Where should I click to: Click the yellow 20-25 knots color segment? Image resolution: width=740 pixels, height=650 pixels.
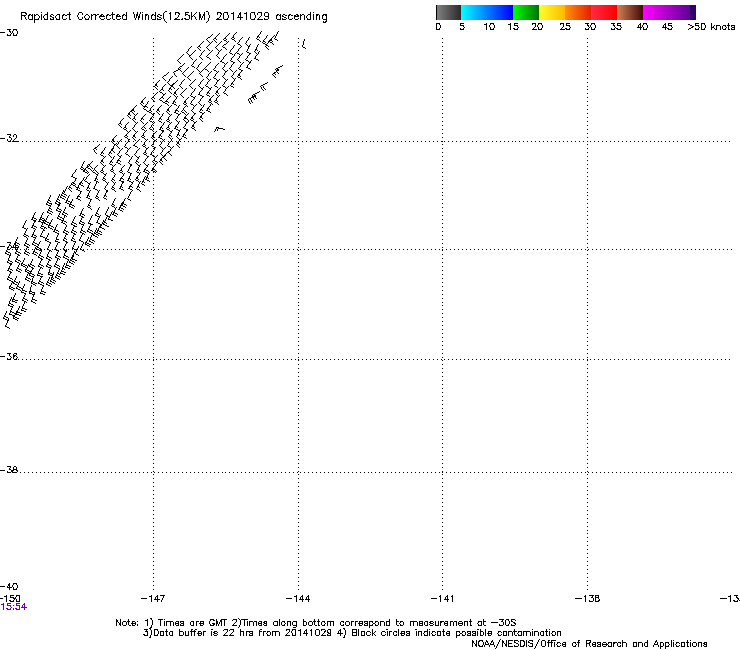point(552,12)
